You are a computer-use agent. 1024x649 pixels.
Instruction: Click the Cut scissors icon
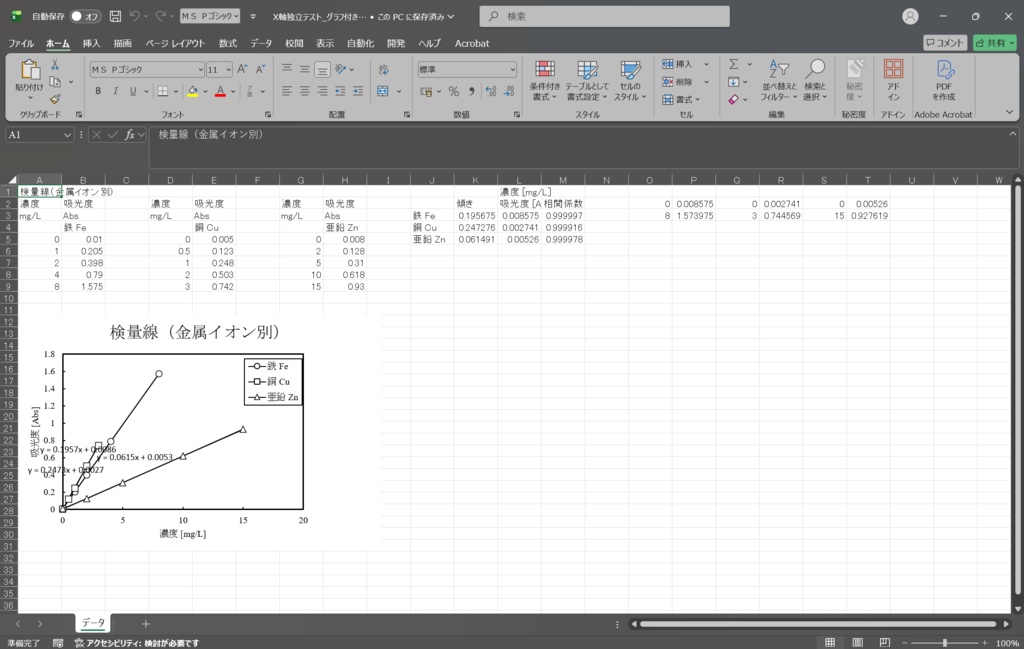pyautogui.click(x=55, y=65)
